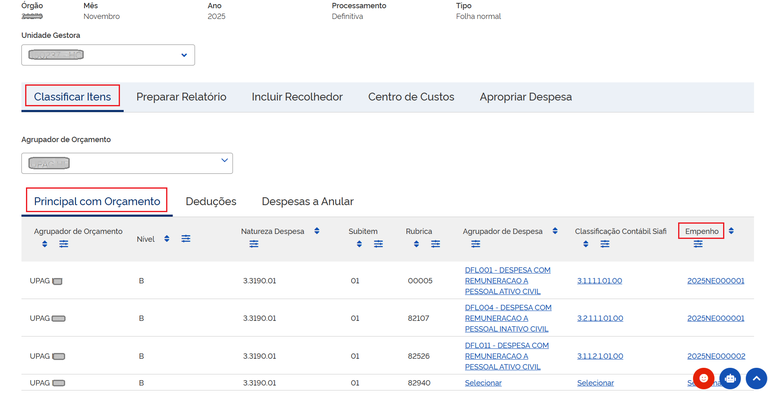Click the back-to-top arrow button
The width and height of the screenshot is (768, 395).
[x=756, y=378]
